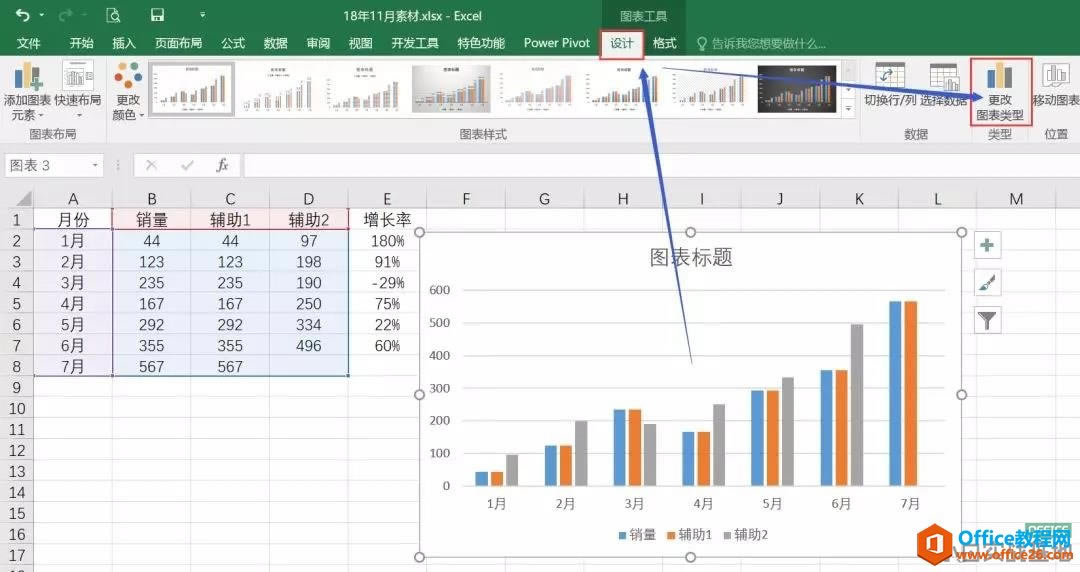
Task: Click the 4月 label on horizontal axis
Action: coord(703,504)
